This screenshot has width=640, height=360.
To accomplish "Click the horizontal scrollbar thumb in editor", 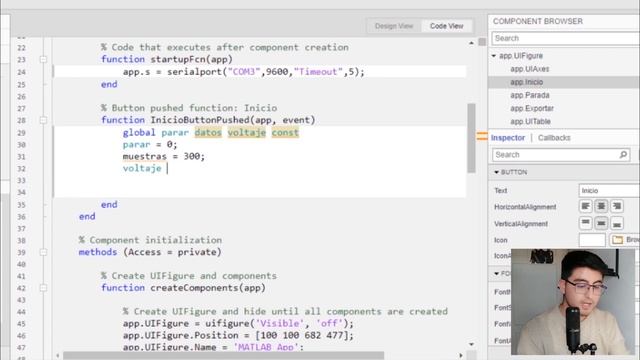I will [224, 356].
